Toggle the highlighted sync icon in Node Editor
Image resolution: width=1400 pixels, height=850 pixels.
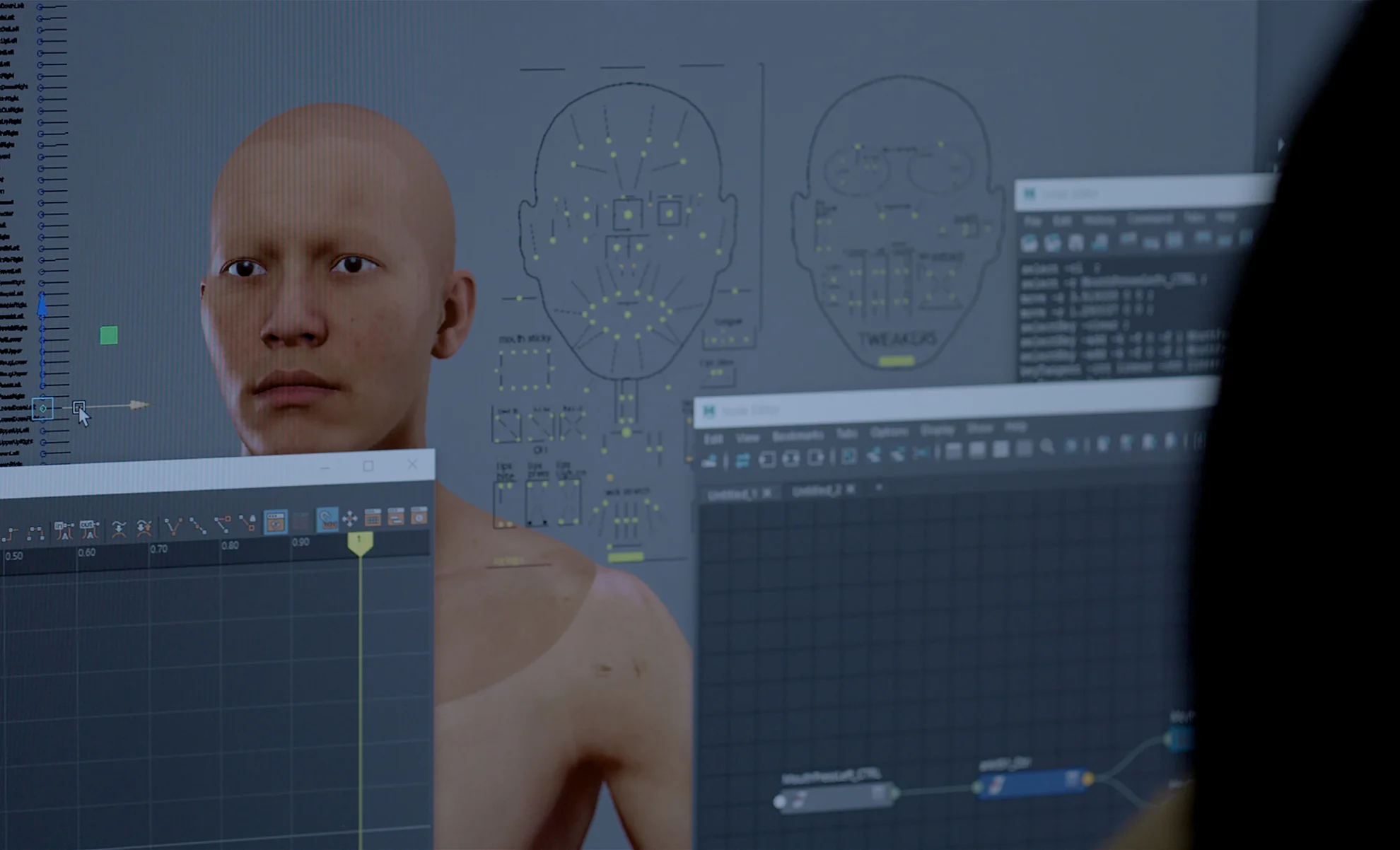[x=742, y=460]
